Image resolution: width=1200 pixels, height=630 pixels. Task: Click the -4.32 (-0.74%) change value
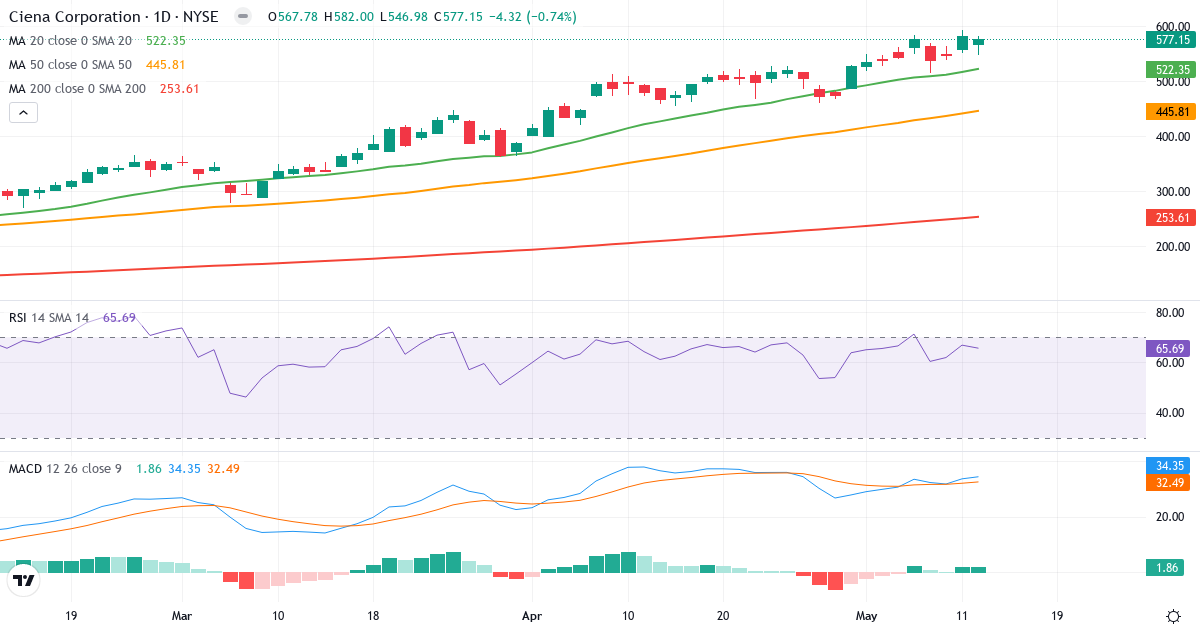[x=534, y=17]
